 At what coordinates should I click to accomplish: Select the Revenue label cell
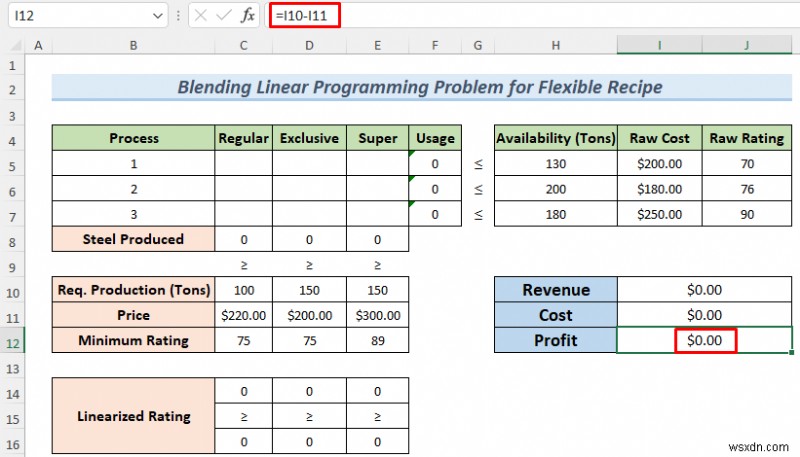(556, 290)
